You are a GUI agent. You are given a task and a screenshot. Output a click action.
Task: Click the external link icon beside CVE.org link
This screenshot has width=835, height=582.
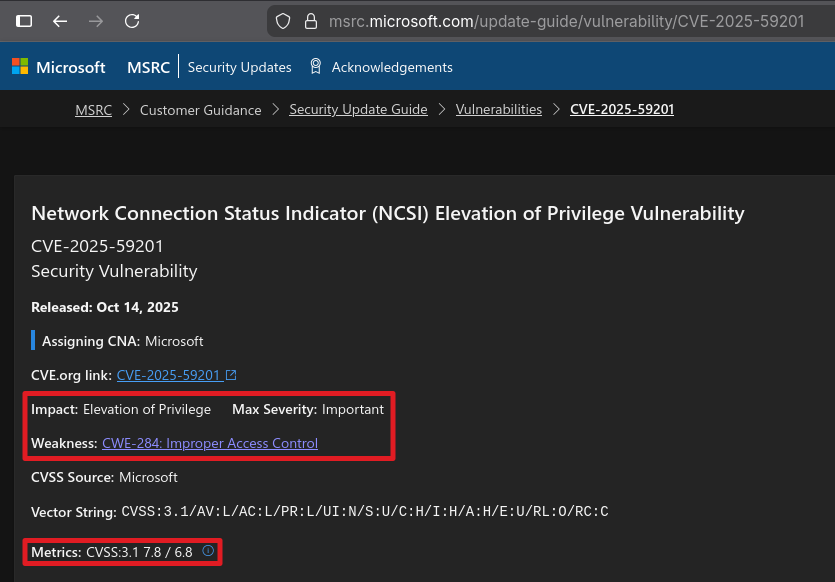tap(232, 376)
